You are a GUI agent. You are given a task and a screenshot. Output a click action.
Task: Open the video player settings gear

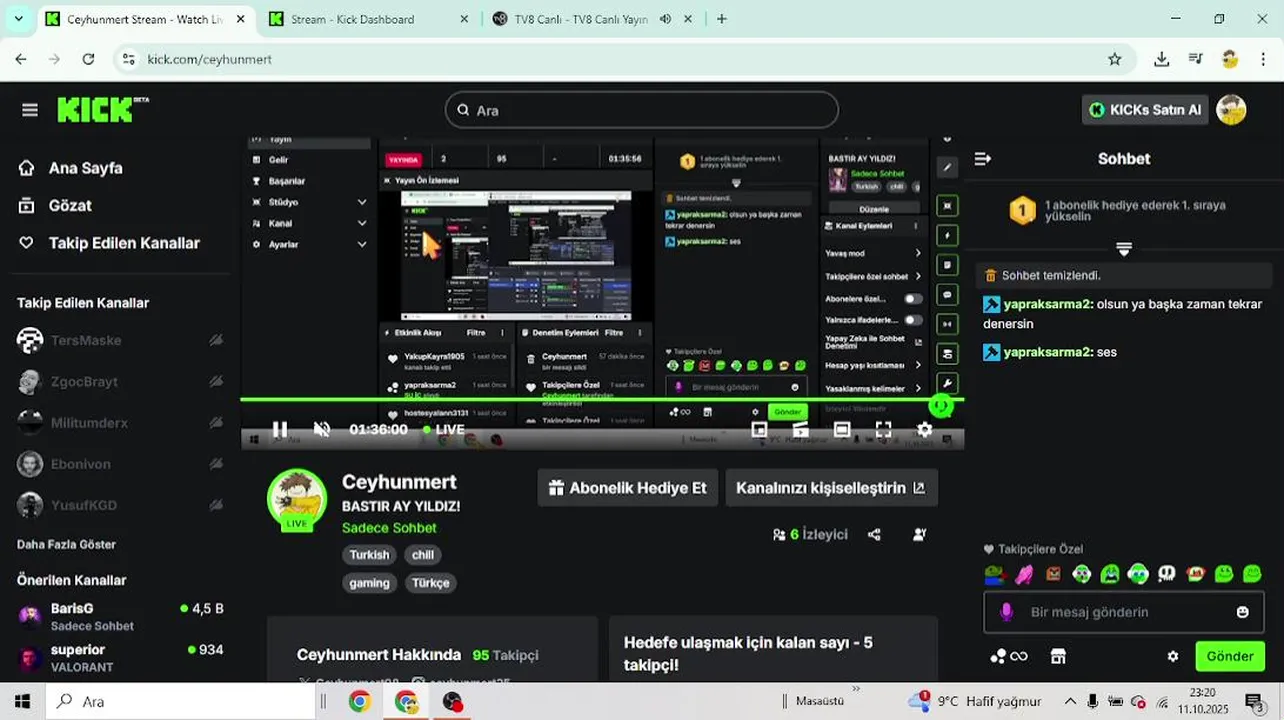pos(924,429)
